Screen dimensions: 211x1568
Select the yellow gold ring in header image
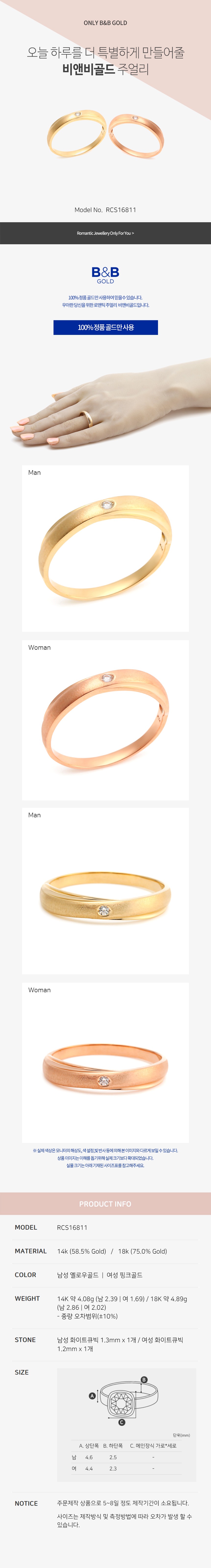(x=76, y=133)
